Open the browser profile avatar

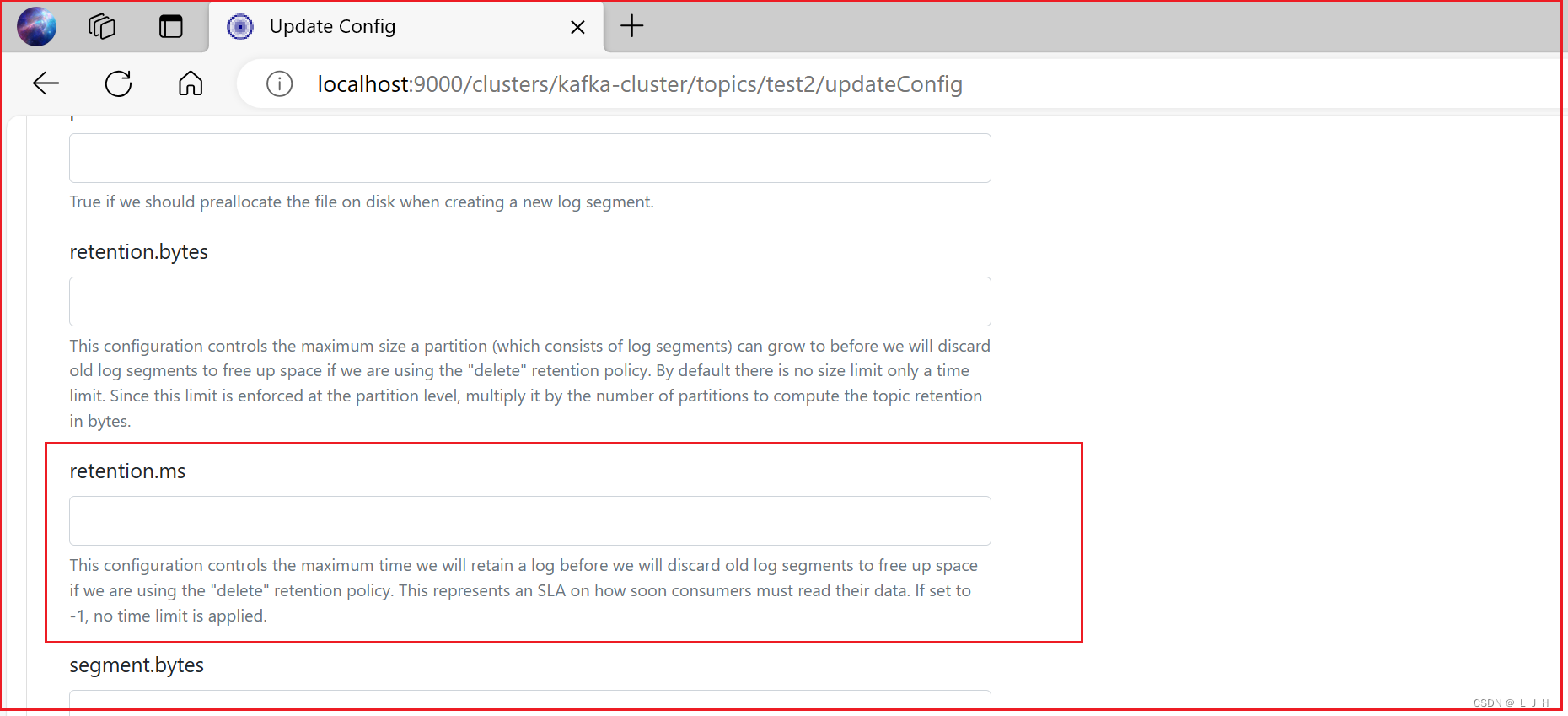pyautogui.click(x=36, y=26)
